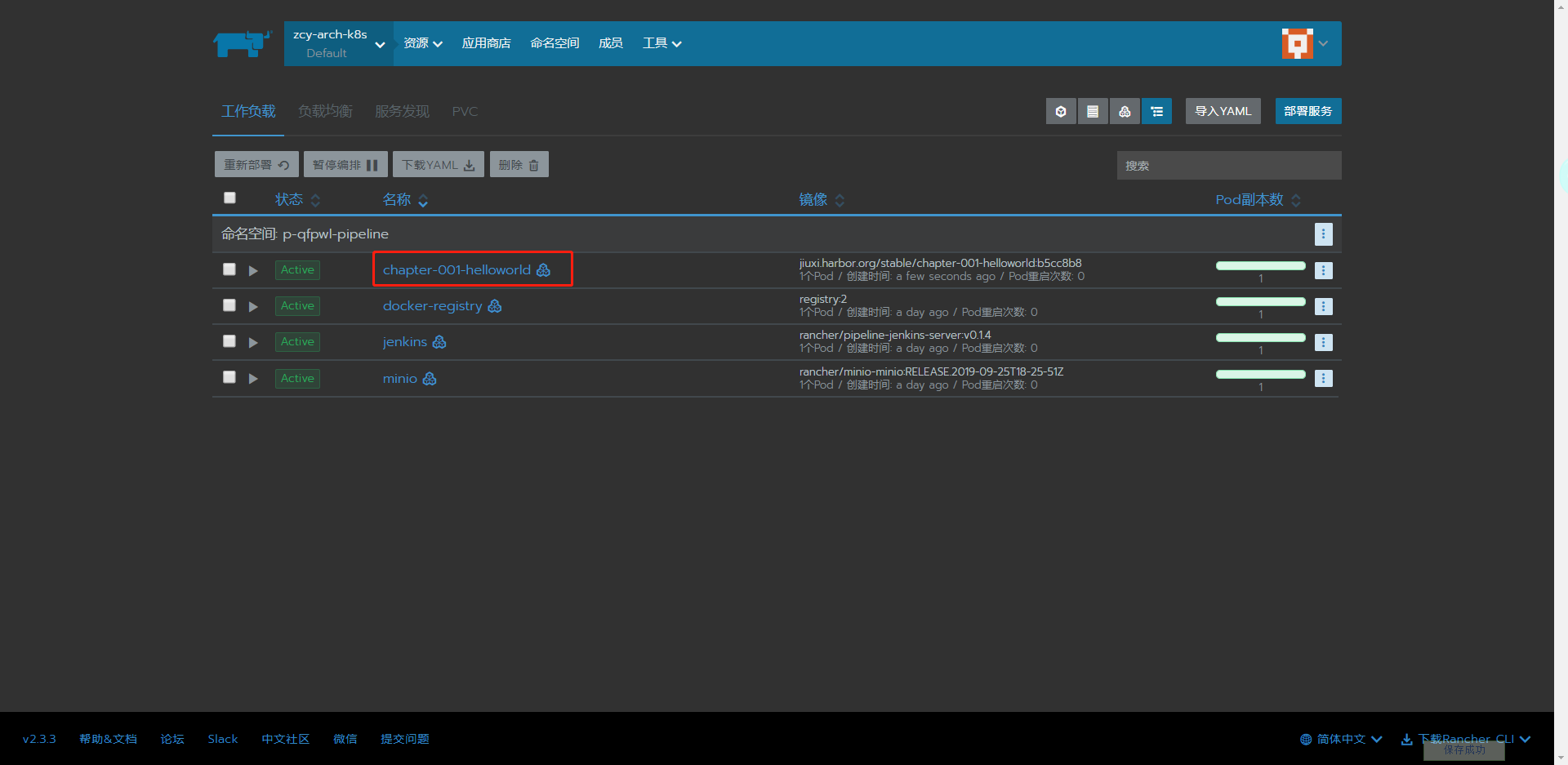Open the 提交问题 footer link
1568x765 pixels.
click(405, 739)
